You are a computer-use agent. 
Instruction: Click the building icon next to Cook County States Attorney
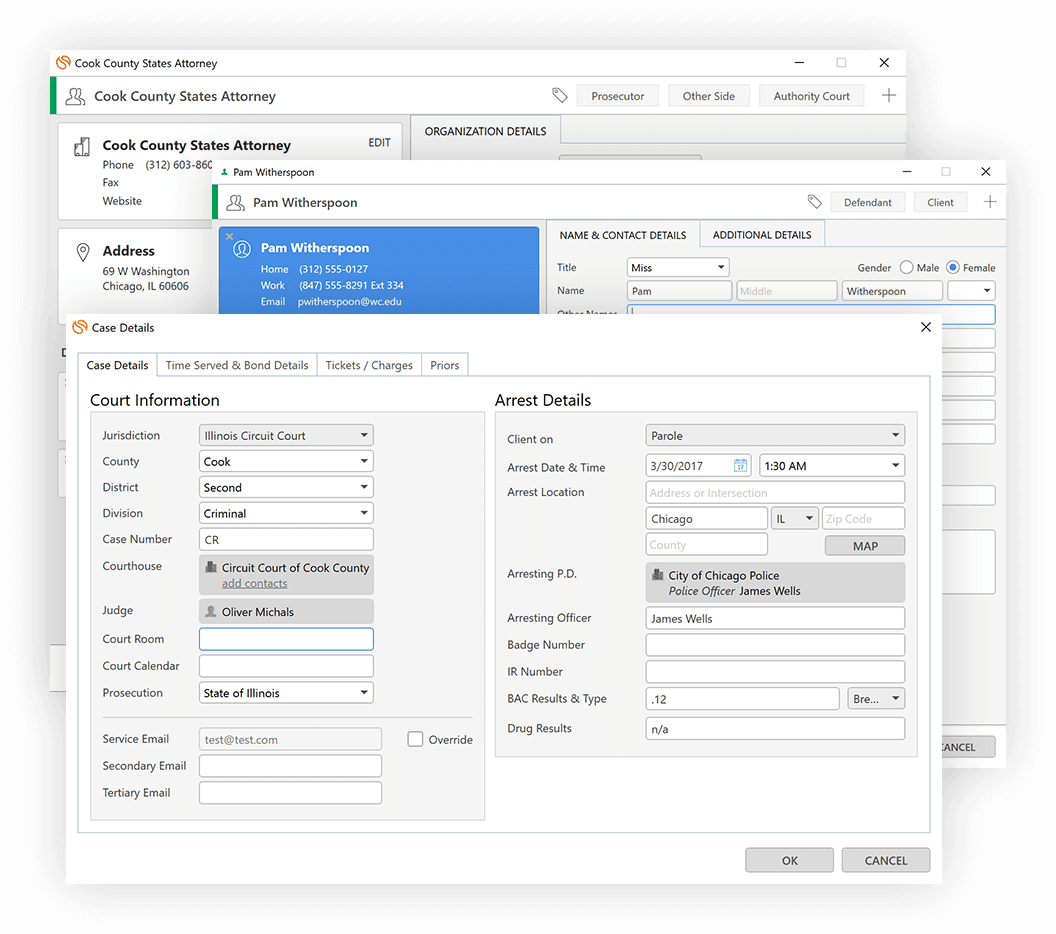pyautogui.click(x=82, y=147)
